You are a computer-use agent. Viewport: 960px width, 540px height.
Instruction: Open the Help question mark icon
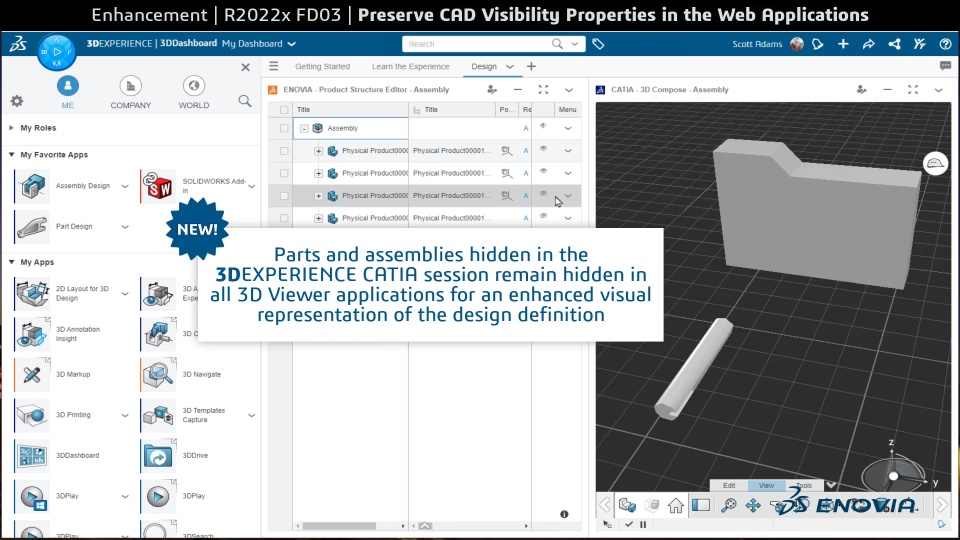945,43
